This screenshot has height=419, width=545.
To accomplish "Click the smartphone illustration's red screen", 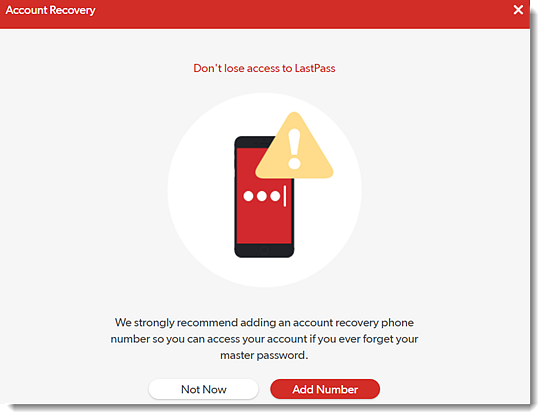I will [263, 209].
